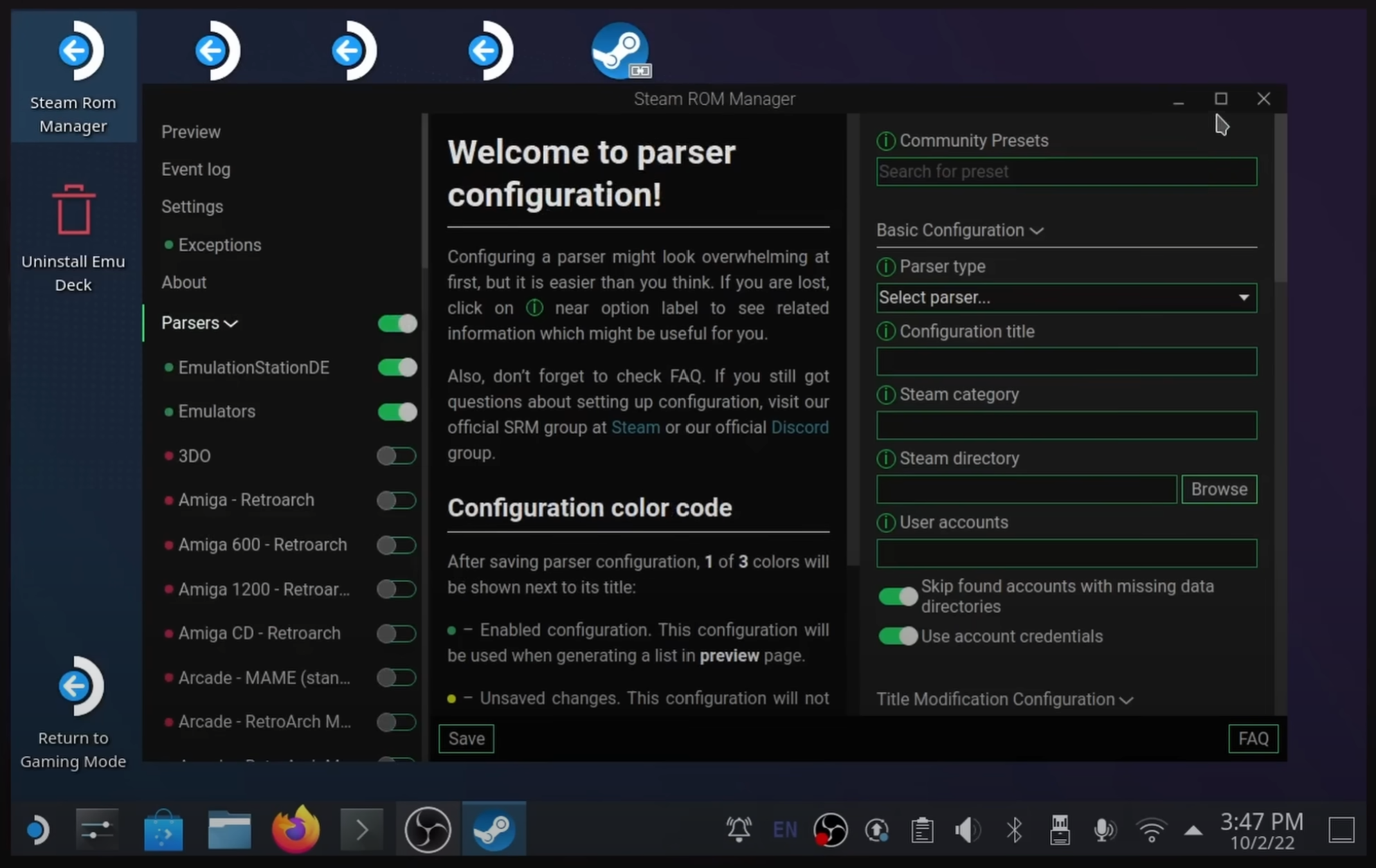Click the FAQ button
The height and width of the screenshot is (868, 1376).
1253,739
